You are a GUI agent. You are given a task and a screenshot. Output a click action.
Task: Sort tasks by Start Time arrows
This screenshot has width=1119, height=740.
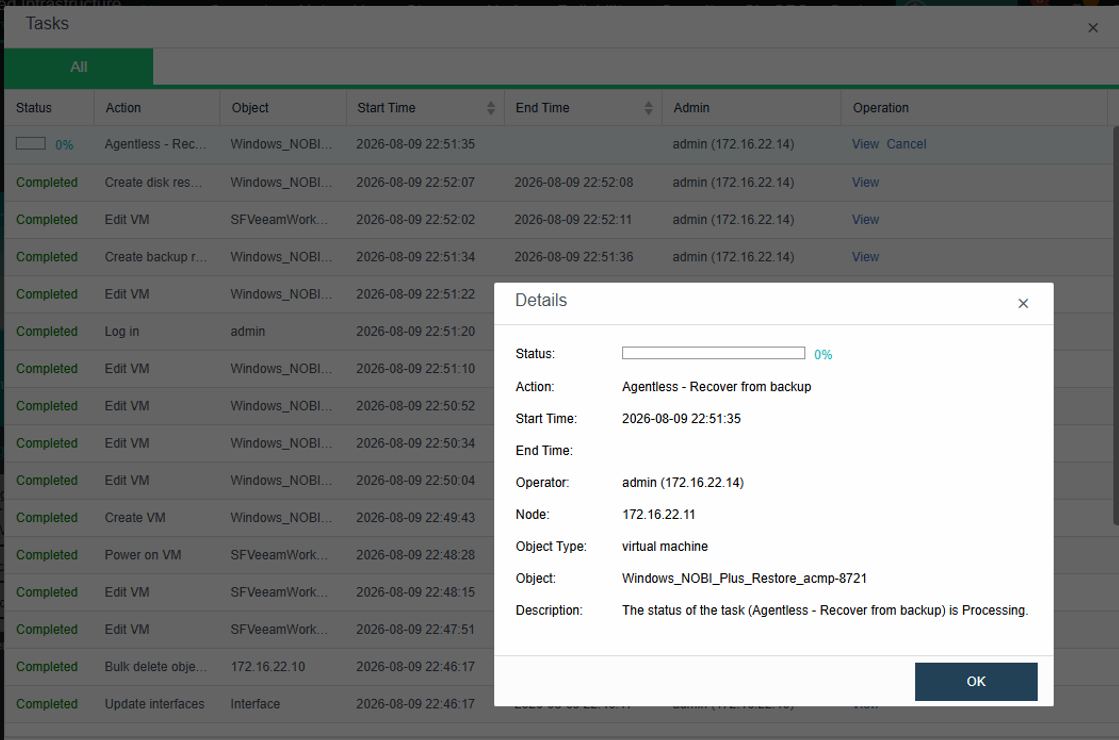tap(490, 108)
